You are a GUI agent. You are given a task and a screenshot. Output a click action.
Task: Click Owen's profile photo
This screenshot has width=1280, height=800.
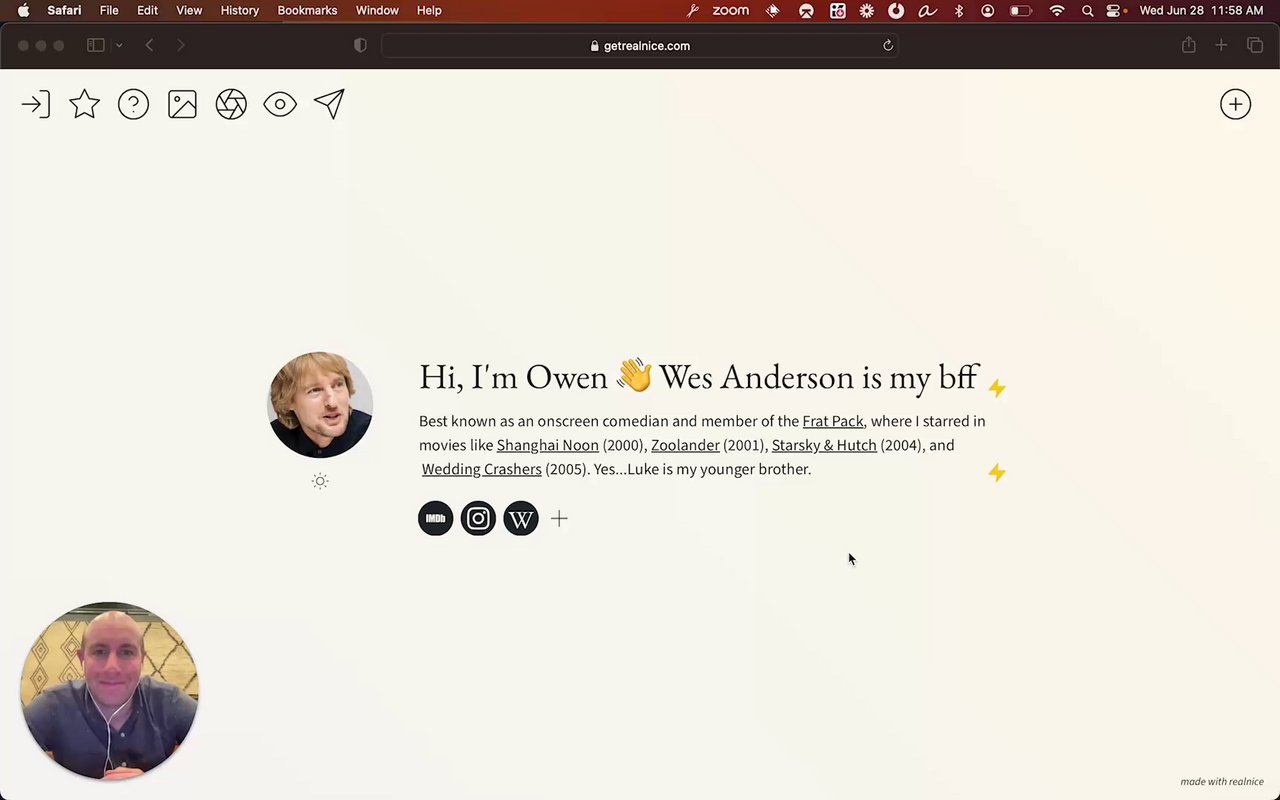320,404
